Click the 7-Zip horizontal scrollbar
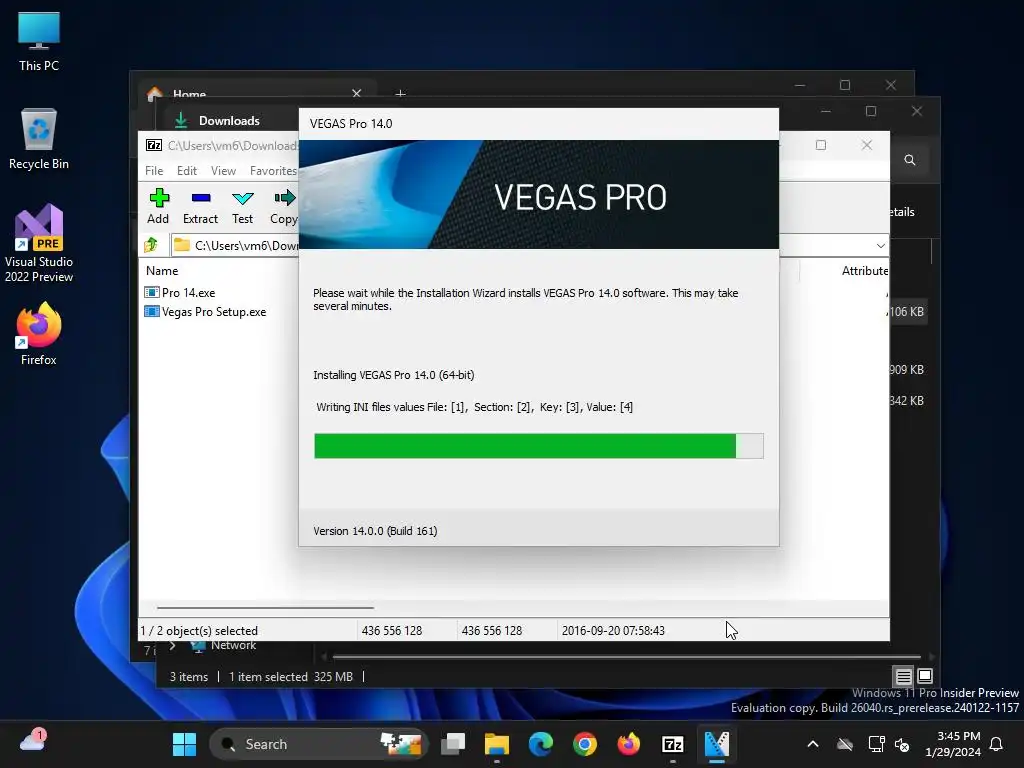Image resolution: width=1024 pixels, height=768 pixels. coord(265,607)
